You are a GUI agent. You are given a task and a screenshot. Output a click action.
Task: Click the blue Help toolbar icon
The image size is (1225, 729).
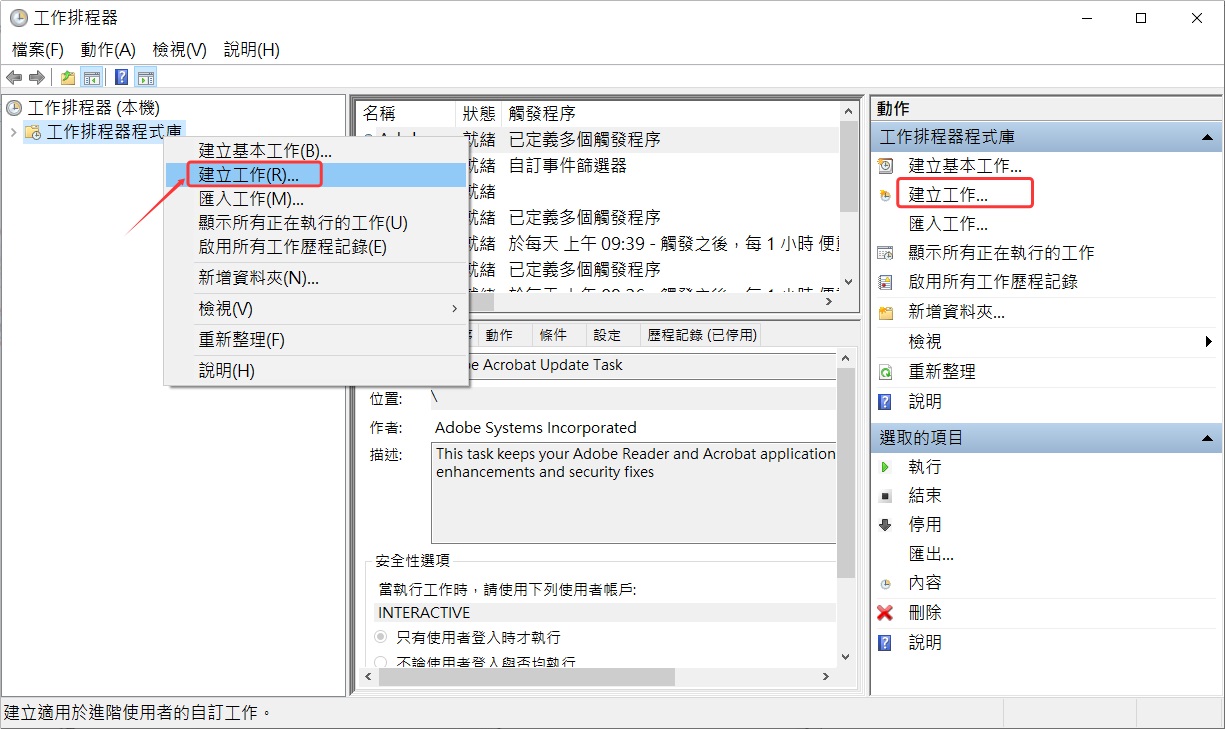click(121, 78)
